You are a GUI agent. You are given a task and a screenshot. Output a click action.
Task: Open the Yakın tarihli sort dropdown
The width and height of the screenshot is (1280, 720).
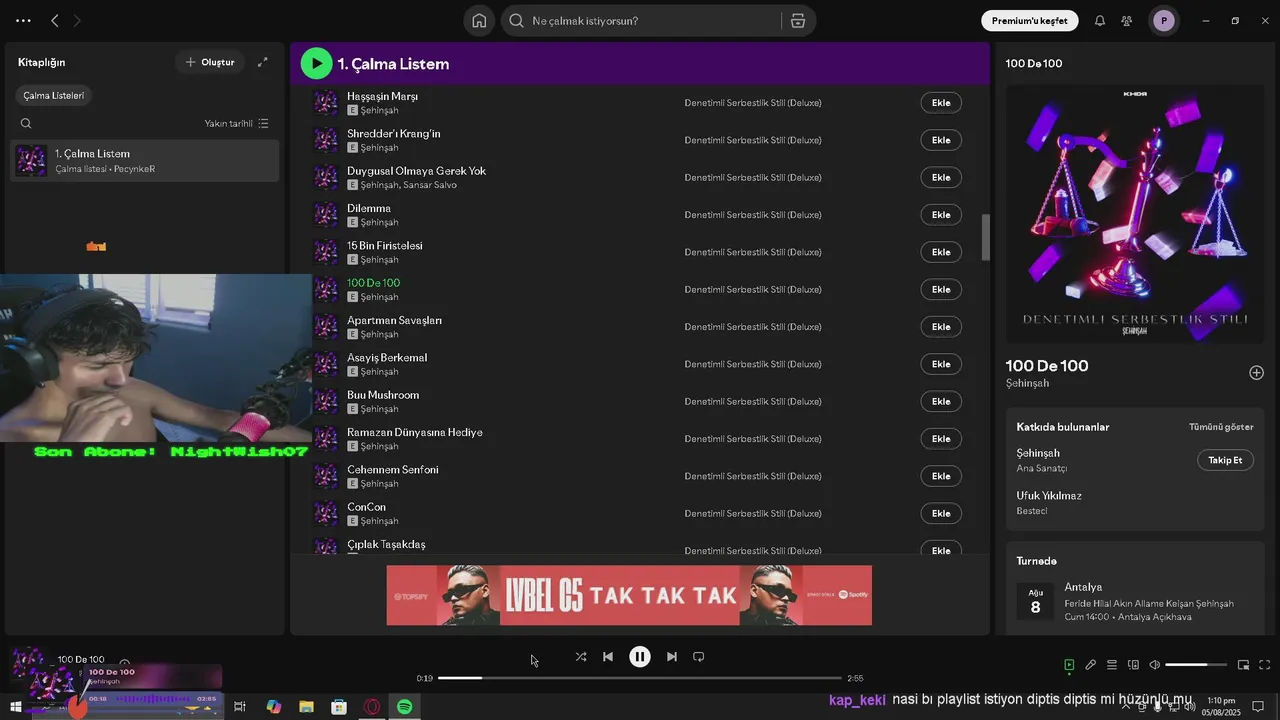coord(237,124)
